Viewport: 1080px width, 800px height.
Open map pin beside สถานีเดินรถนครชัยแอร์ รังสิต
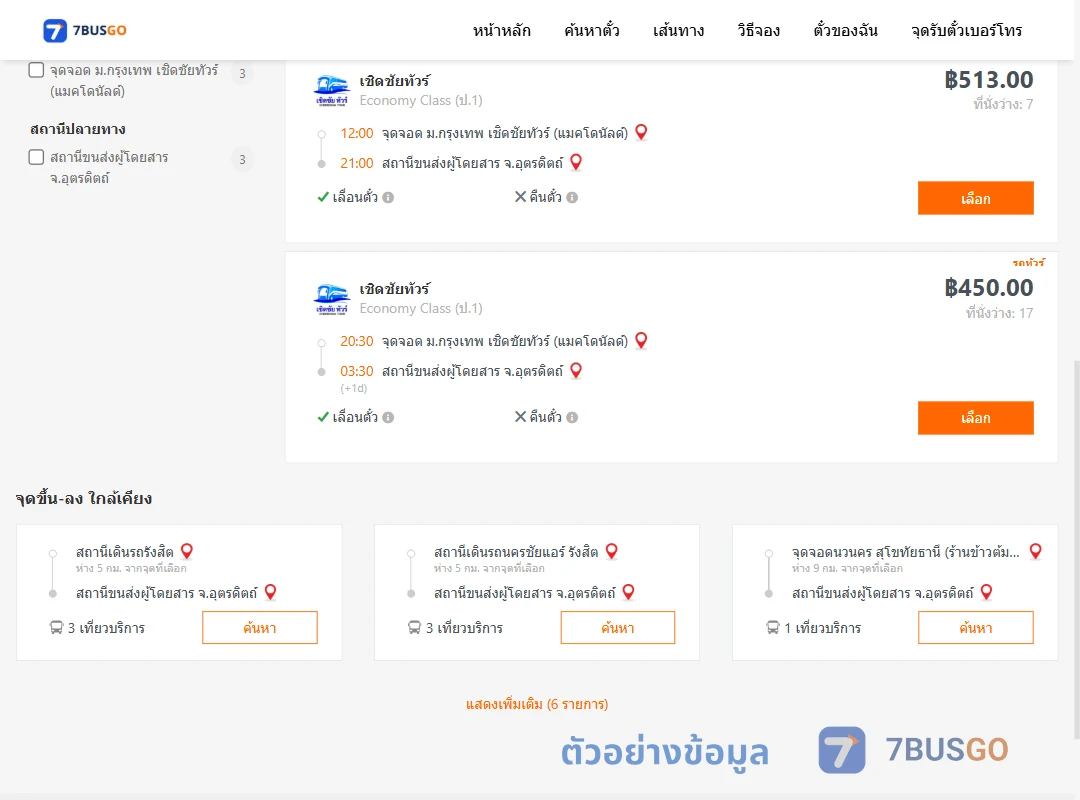pyautogui.click(x=612, y=551)
